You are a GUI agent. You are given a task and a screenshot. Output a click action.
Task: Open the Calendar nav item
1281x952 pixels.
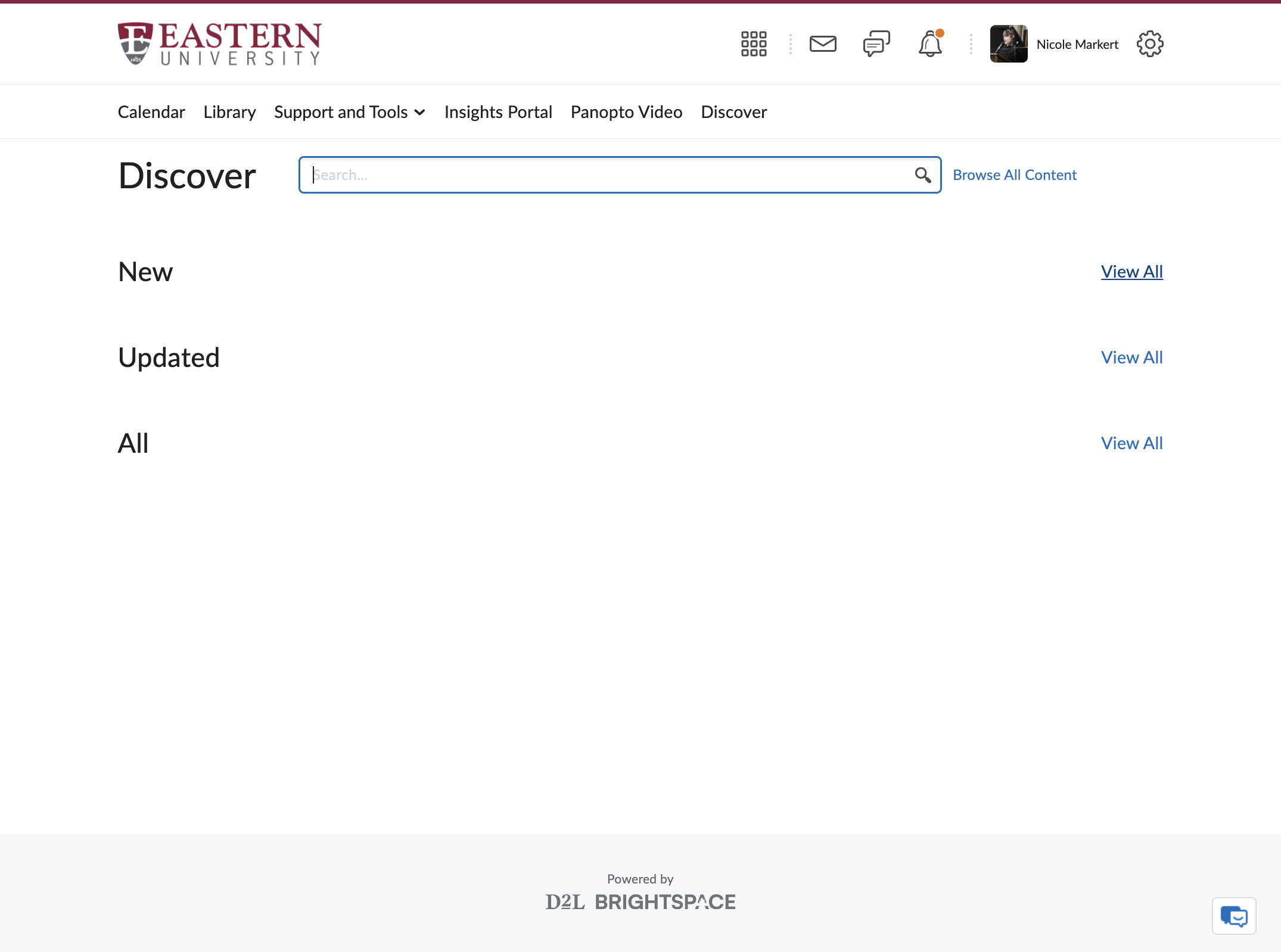[151, 112]
